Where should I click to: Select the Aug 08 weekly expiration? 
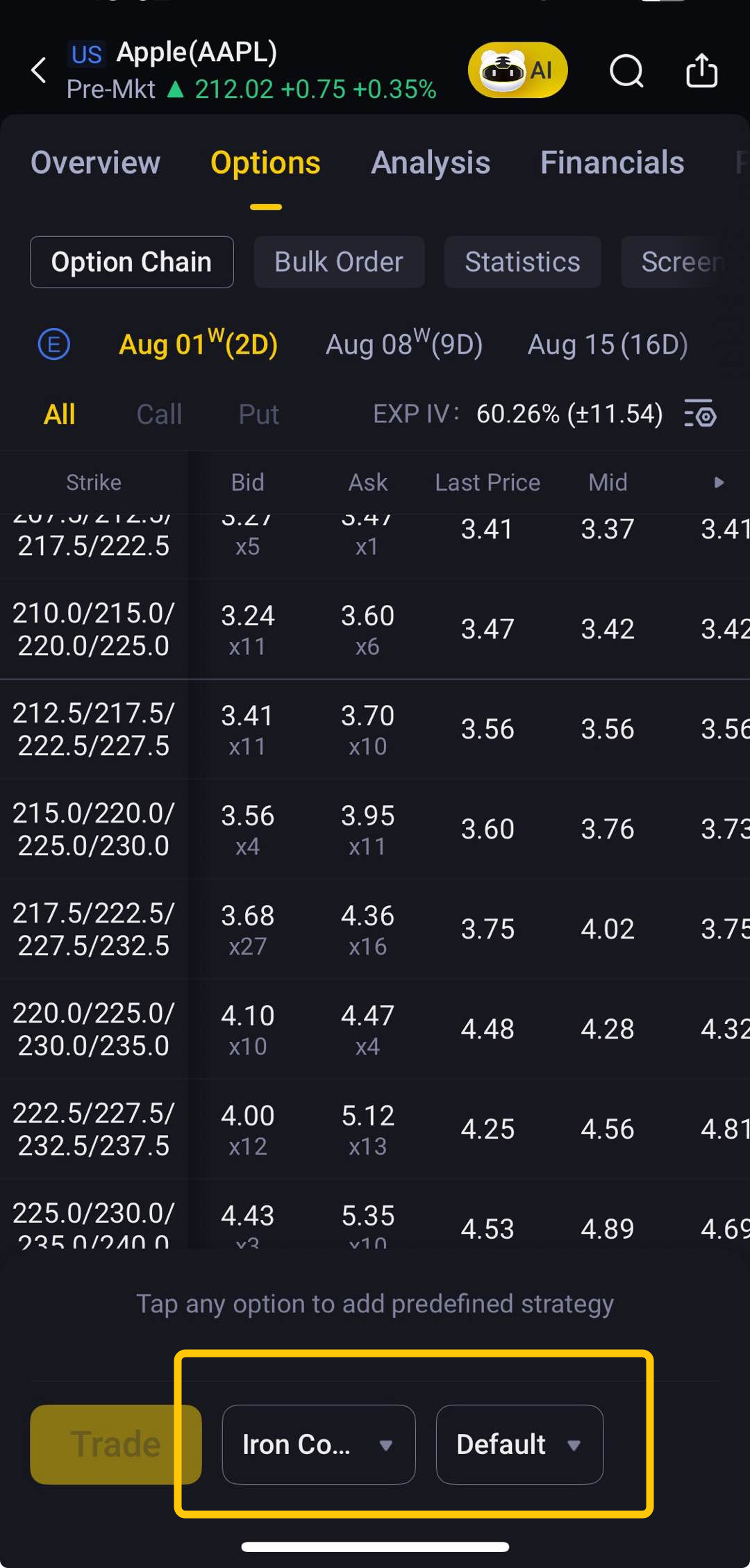click(404, 344)
